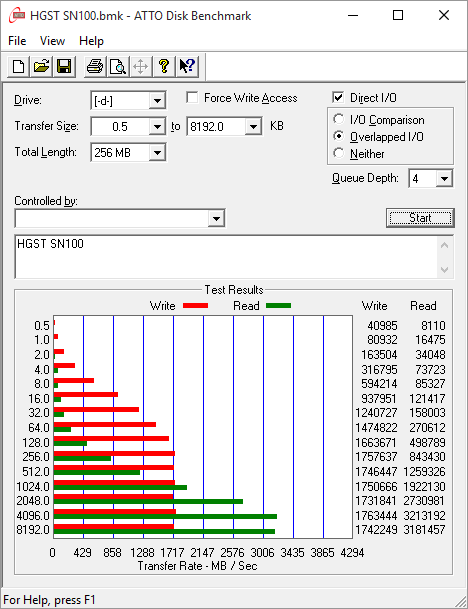Viewport: 468px width, 609px height.
Task: Click the four-arrow move icon in toolbar
Action: click(x=140, y=66)
